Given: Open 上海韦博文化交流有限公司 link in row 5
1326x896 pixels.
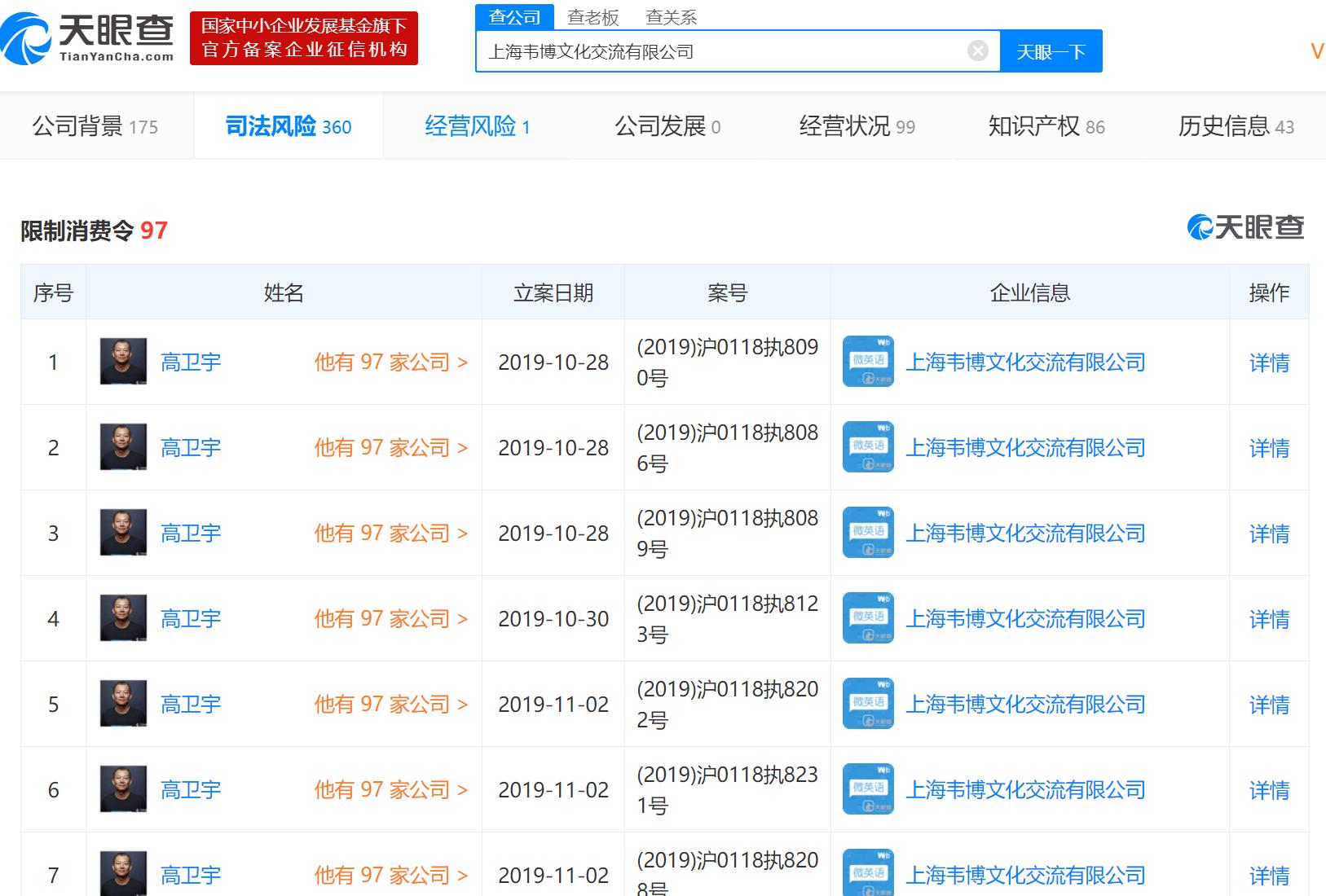Looking at the screenshot, I should pyautogui.click(x=1026, y=705).
